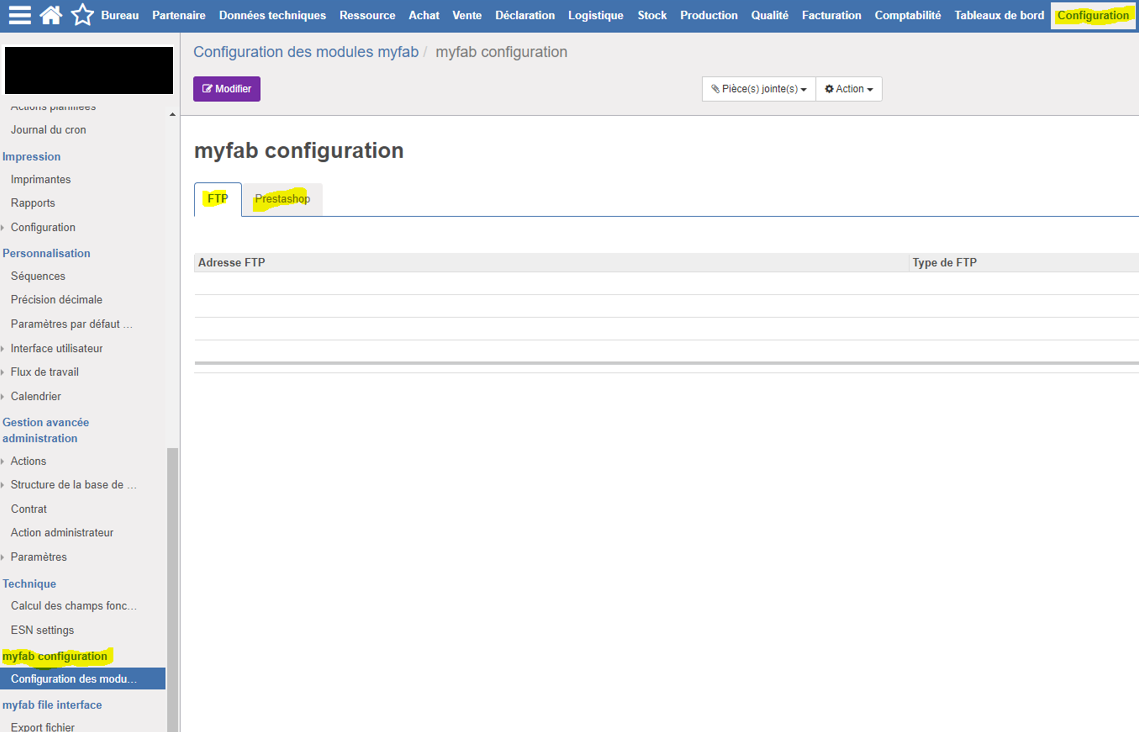Select Journal du cron entry
This screenshot has width=1139, height=732.
48,130
